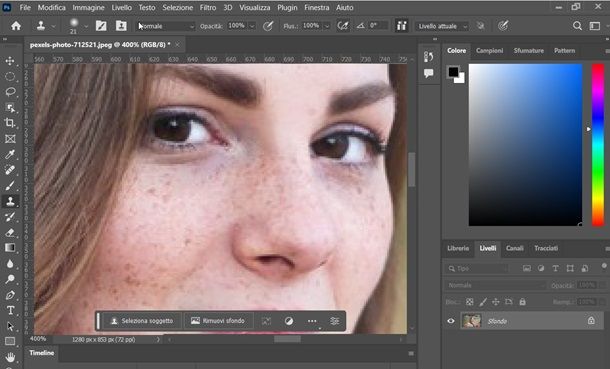
Task: Select the Elliptical Marquee tool
Action: 10,76
